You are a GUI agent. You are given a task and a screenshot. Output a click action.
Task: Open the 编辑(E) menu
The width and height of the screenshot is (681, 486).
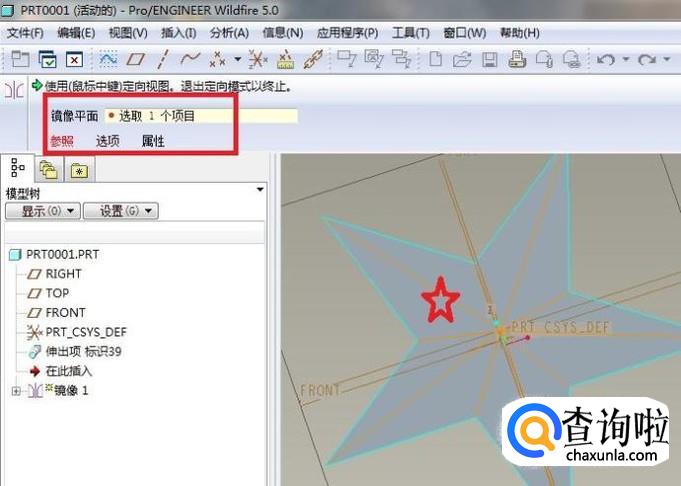point(76,33)
